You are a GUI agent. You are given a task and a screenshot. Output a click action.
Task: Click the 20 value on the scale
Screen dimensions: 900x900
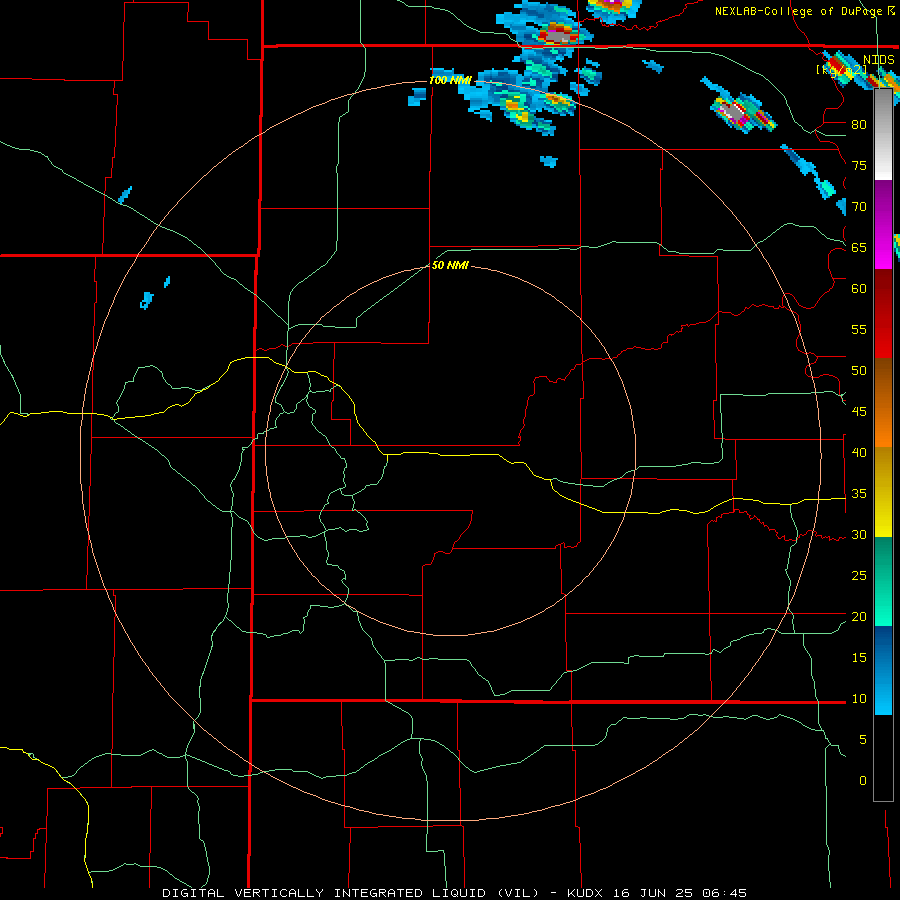coord(859,616)
